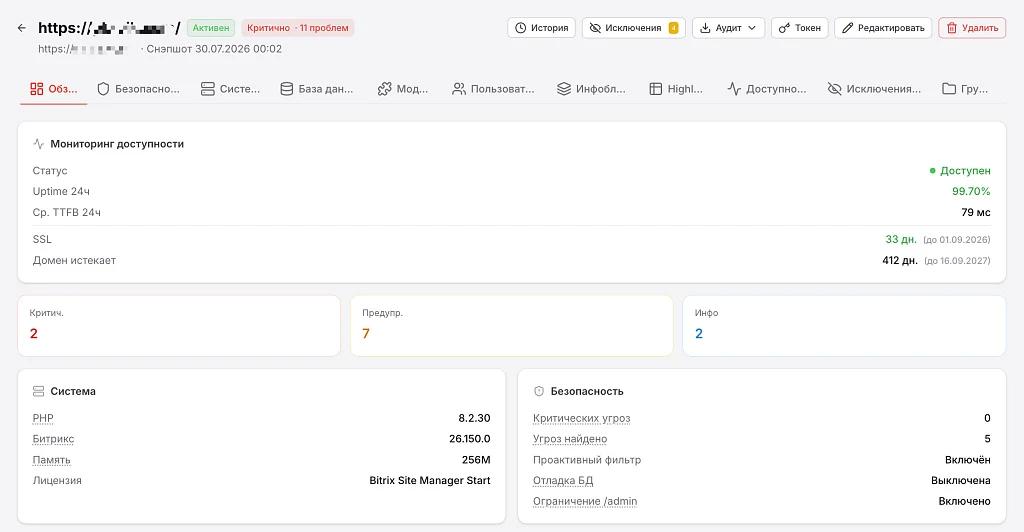Click the key icon in Токен button
1024x532 pixels.
784,28
